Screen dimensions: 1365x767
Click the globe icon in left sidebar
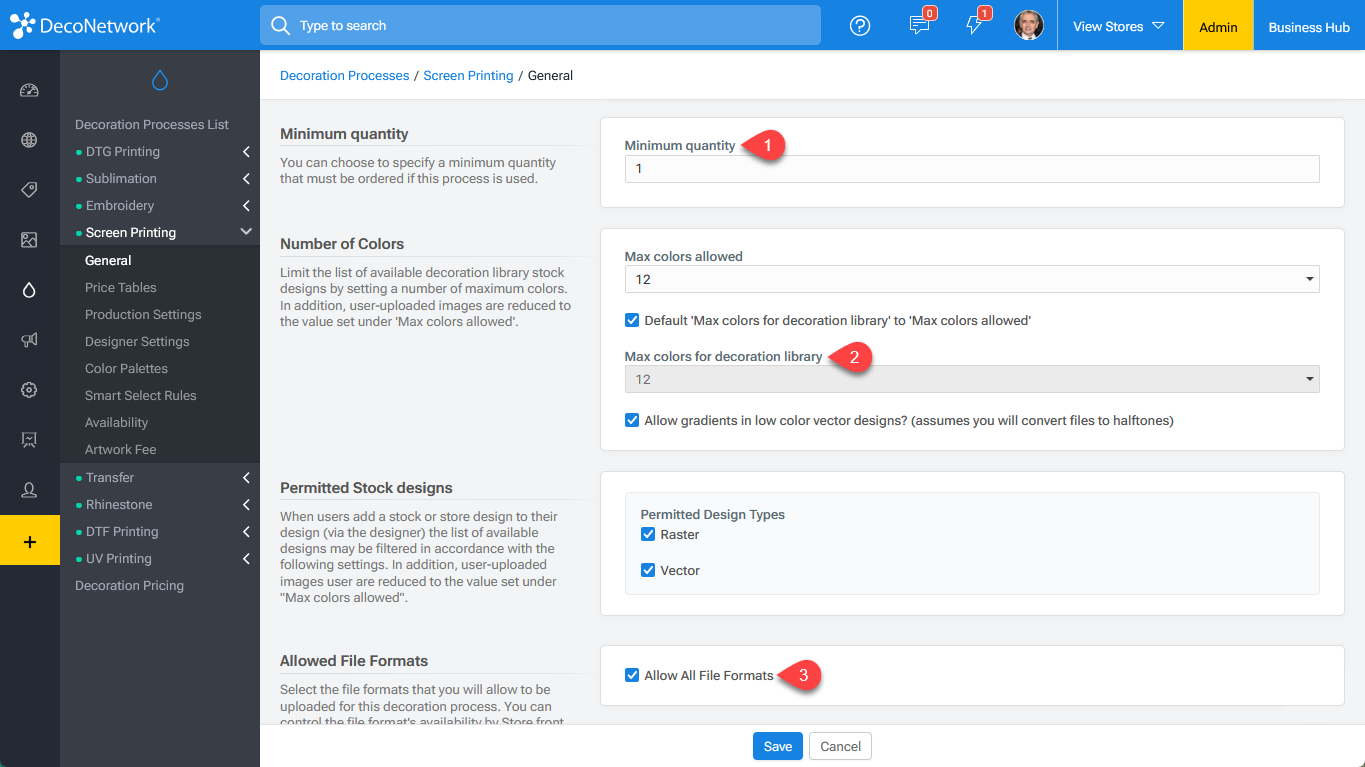pos(29,140)
